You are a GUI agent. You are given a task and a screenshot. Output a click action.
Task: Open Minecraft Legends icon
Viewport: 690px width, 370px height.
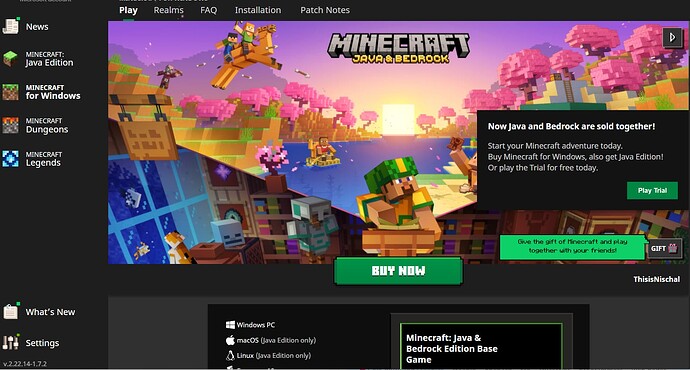pos(10,159)
